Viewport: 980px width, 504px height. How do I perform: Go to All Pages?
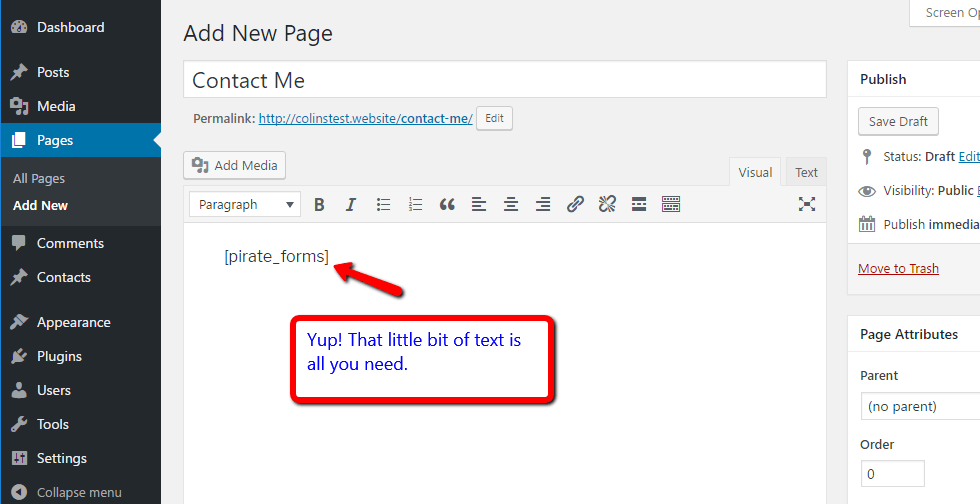39,179
